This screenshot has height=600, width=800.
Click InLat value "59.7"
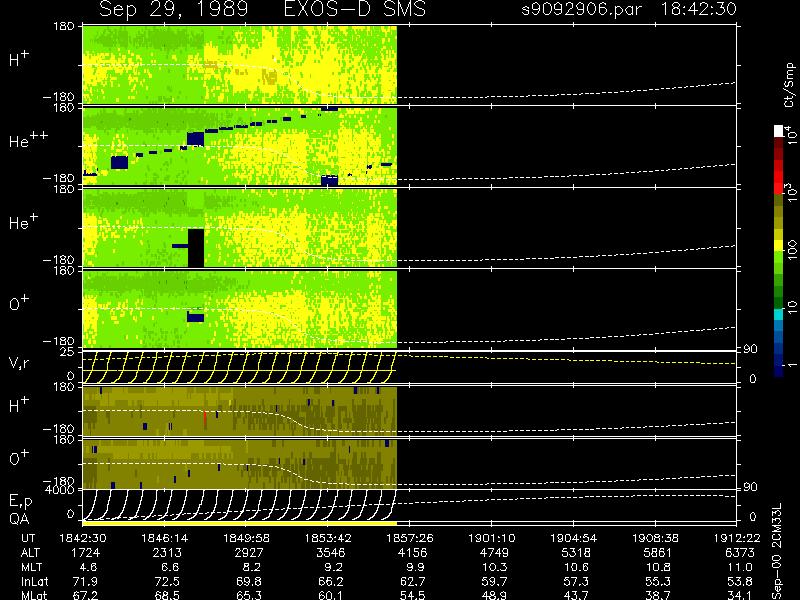coord(494,581)
